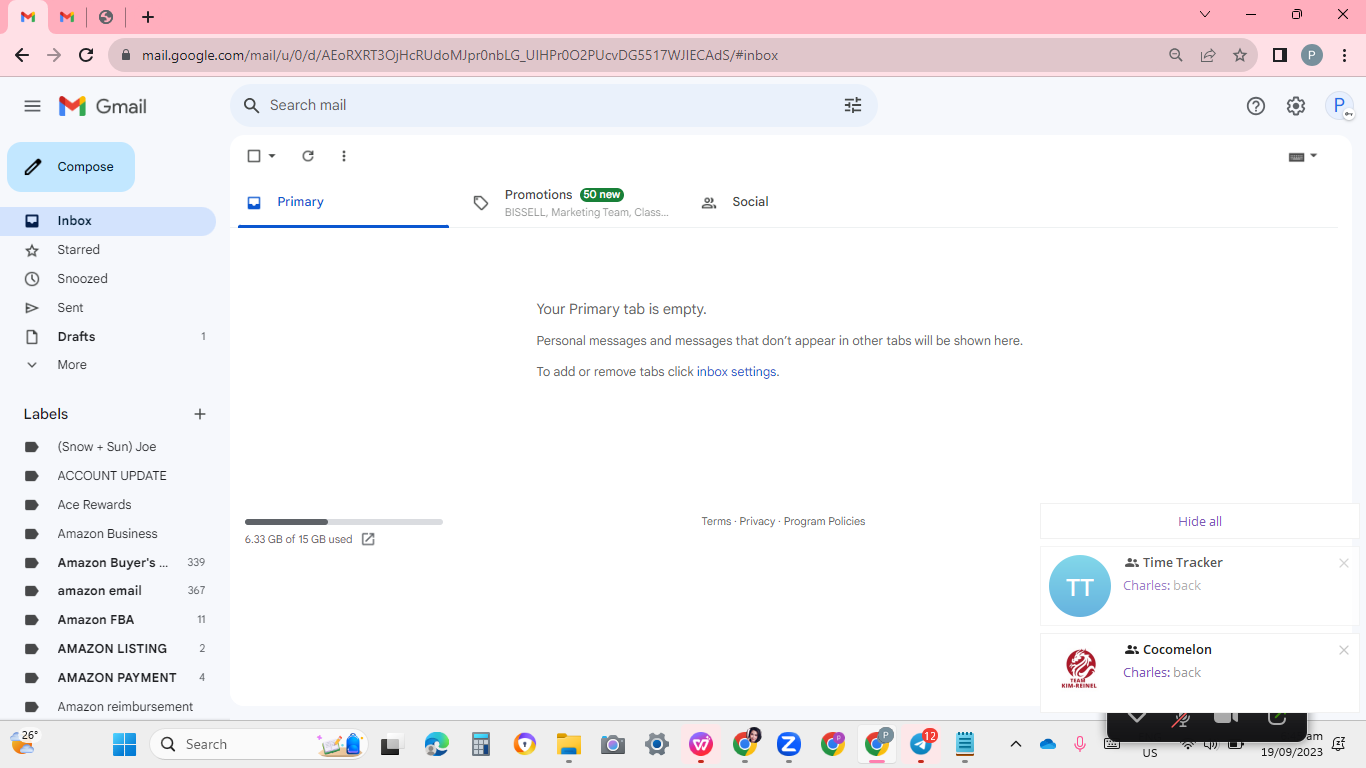Compose a new email
This screenshot has height=768, width=1366.
(x=71, y=167)
